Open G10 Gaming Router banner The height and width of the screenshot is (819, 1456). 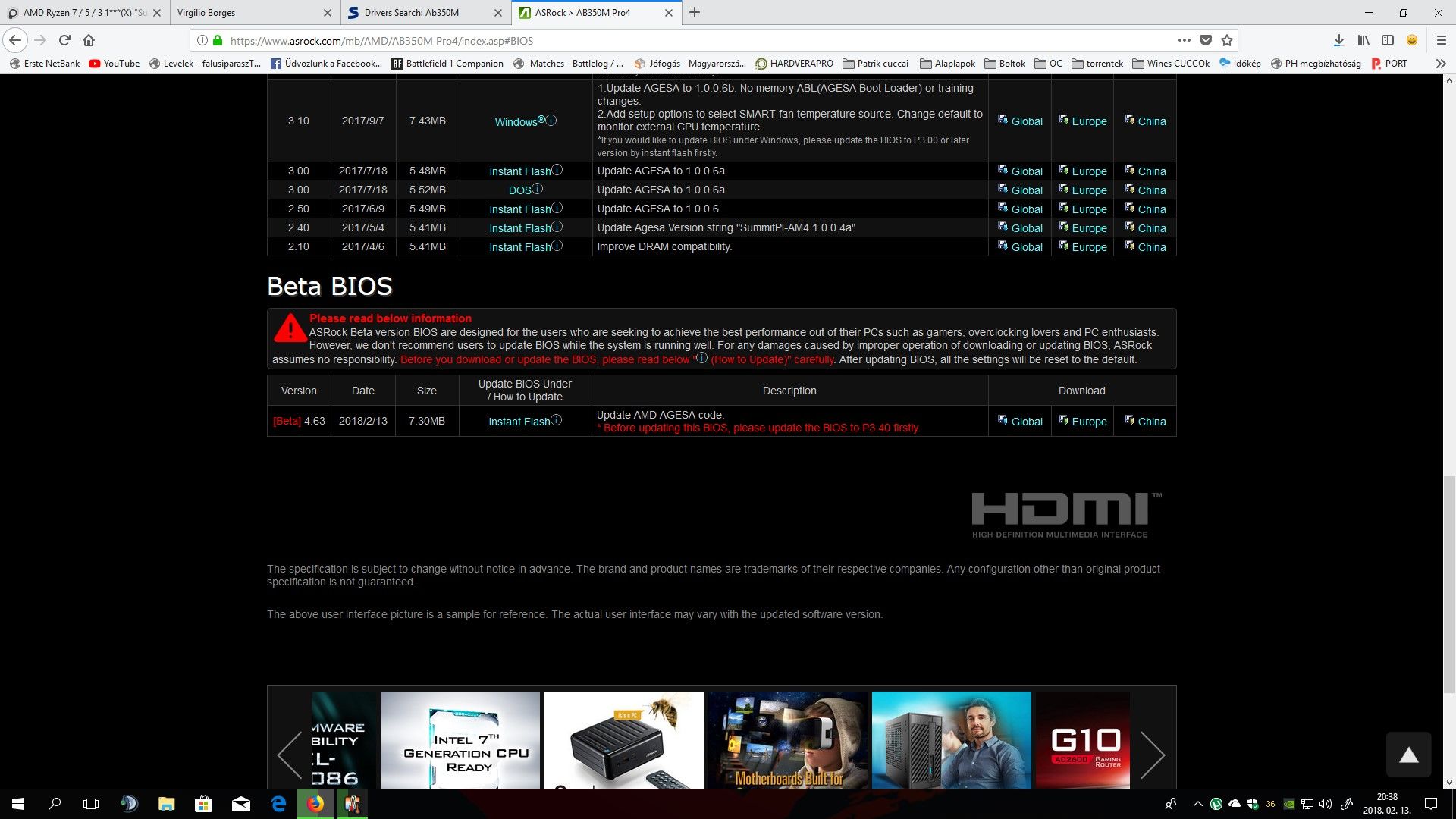pos(1083,739)
